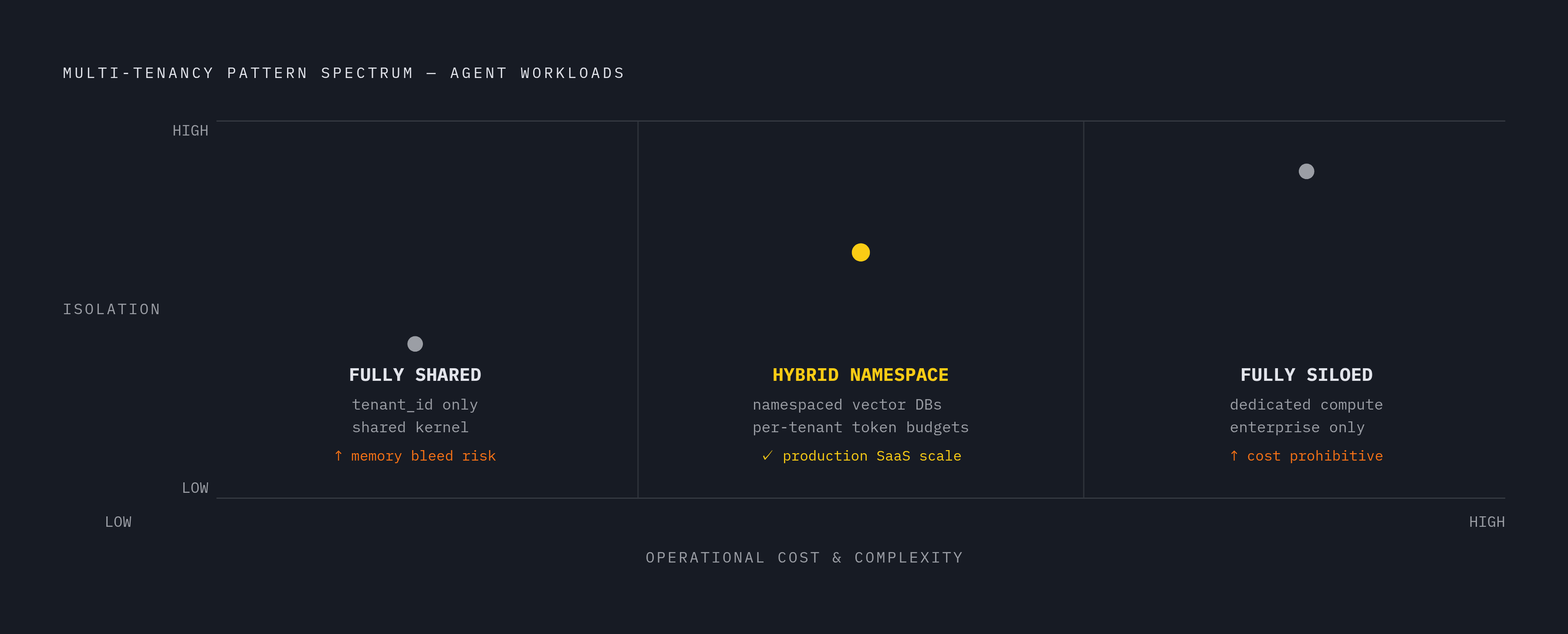Screen dimensions: 1568x634
Task: Click the 'memory bleed risk' warning
Action: coord(423,456)
